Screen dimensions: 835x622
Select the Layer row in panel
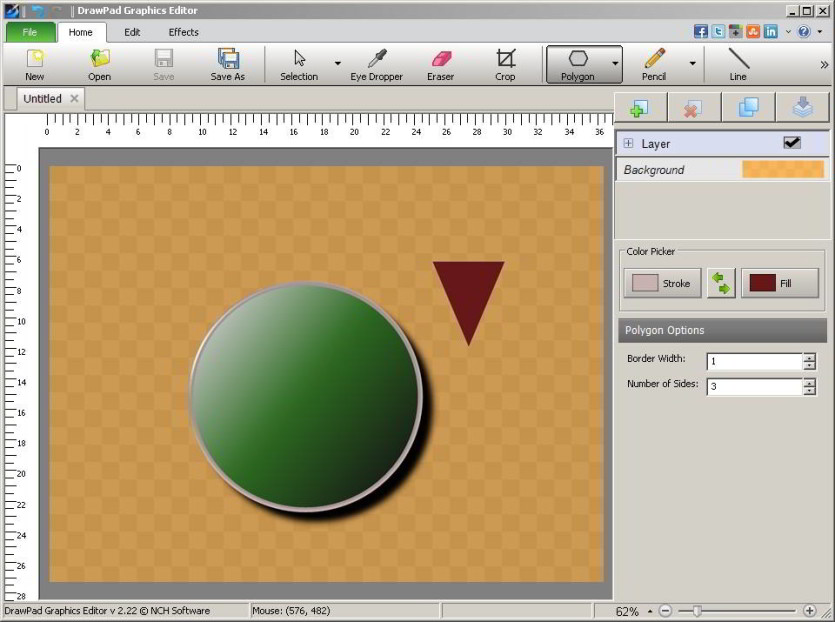(x=722, y=143)
